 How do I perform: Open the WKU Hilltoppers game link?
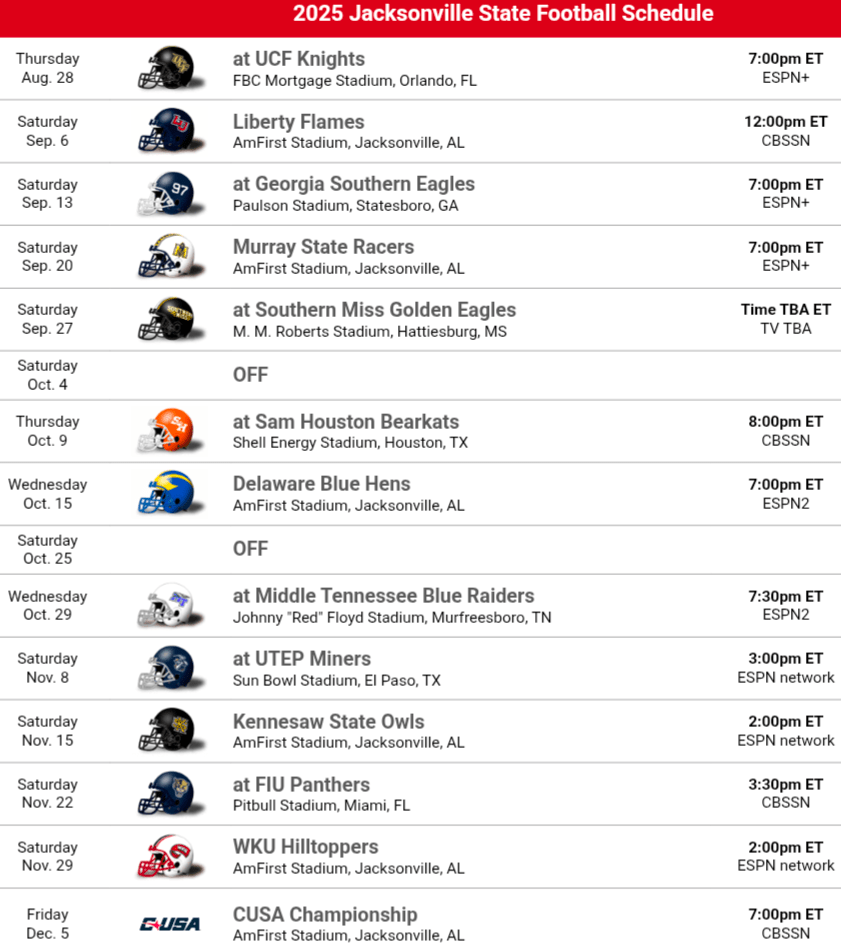(x=305, y=847)
